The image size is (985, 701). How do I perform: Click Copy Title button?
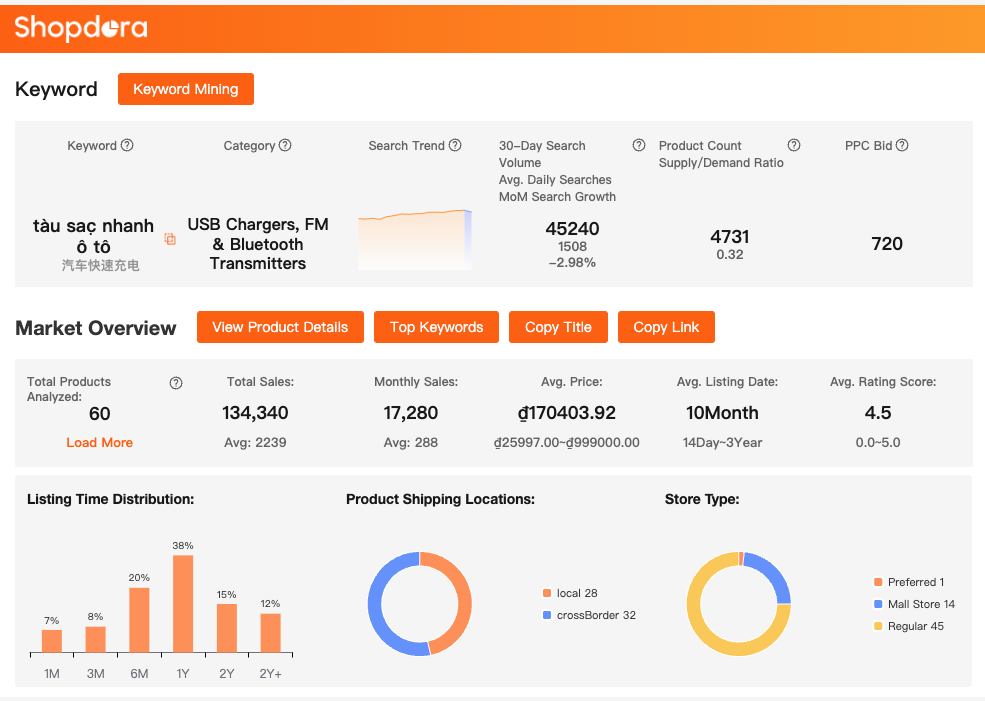pyautogui.click(x=558, y=327)
